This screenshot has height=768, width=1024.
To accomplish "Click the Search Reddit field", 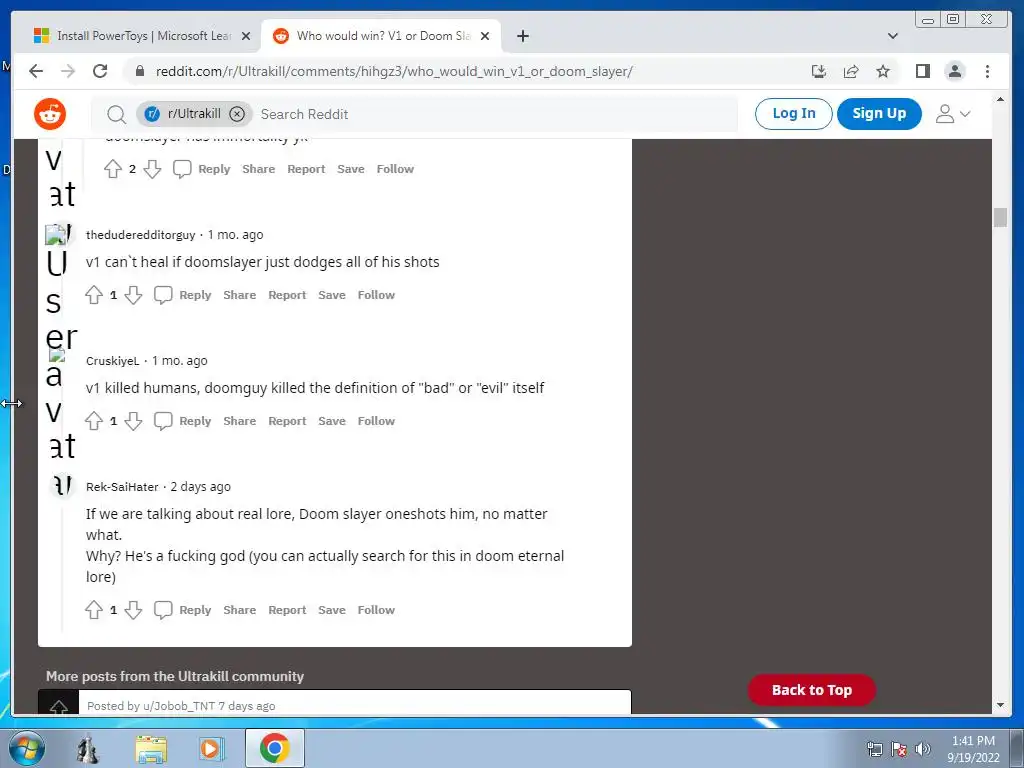I will coord(496,114).
